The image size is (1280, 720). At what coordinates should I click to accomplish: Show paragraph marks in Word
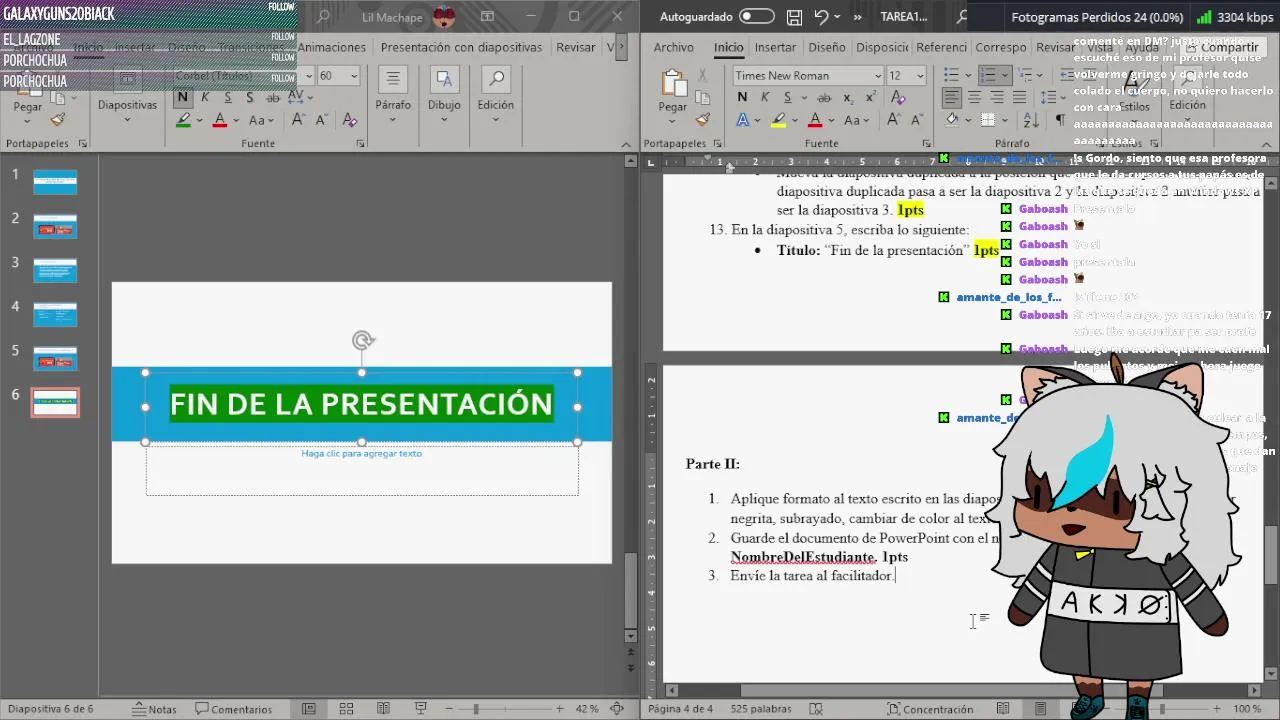coord(1060,120)
